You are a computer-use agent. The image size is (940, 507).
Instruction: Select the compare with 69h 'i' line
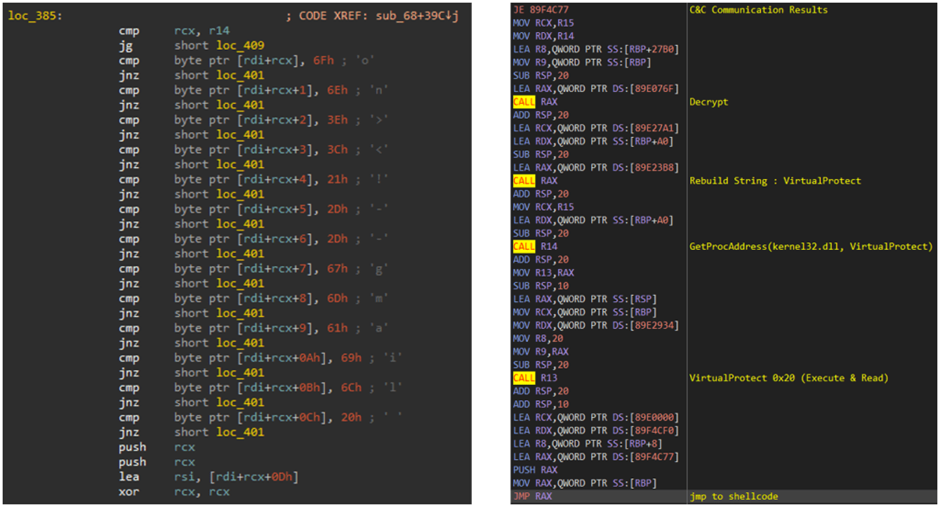tap(260, 358)
